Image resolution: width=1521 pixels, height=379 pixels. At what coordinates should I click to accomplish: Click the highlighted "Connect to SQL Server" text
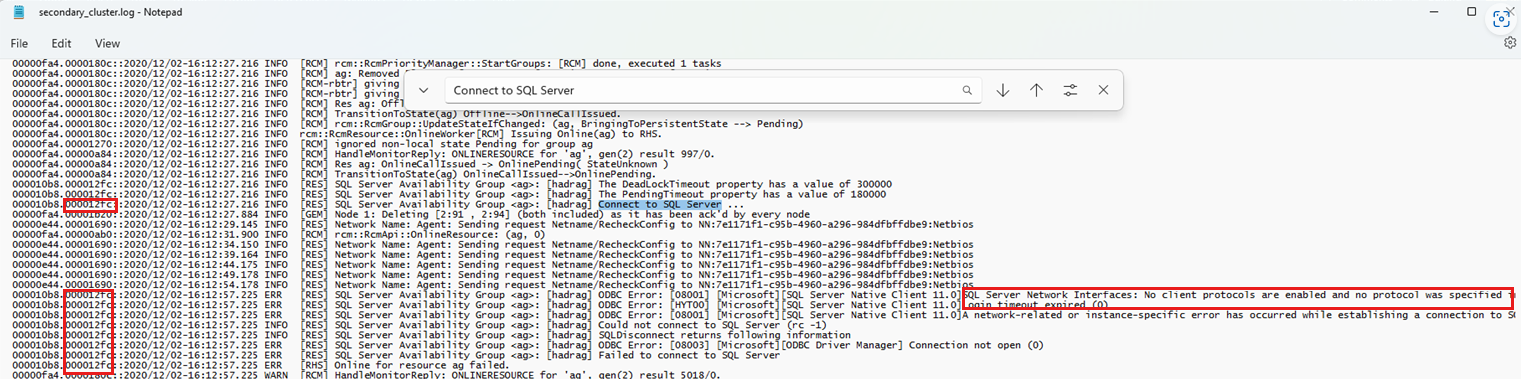pos(660,205)
